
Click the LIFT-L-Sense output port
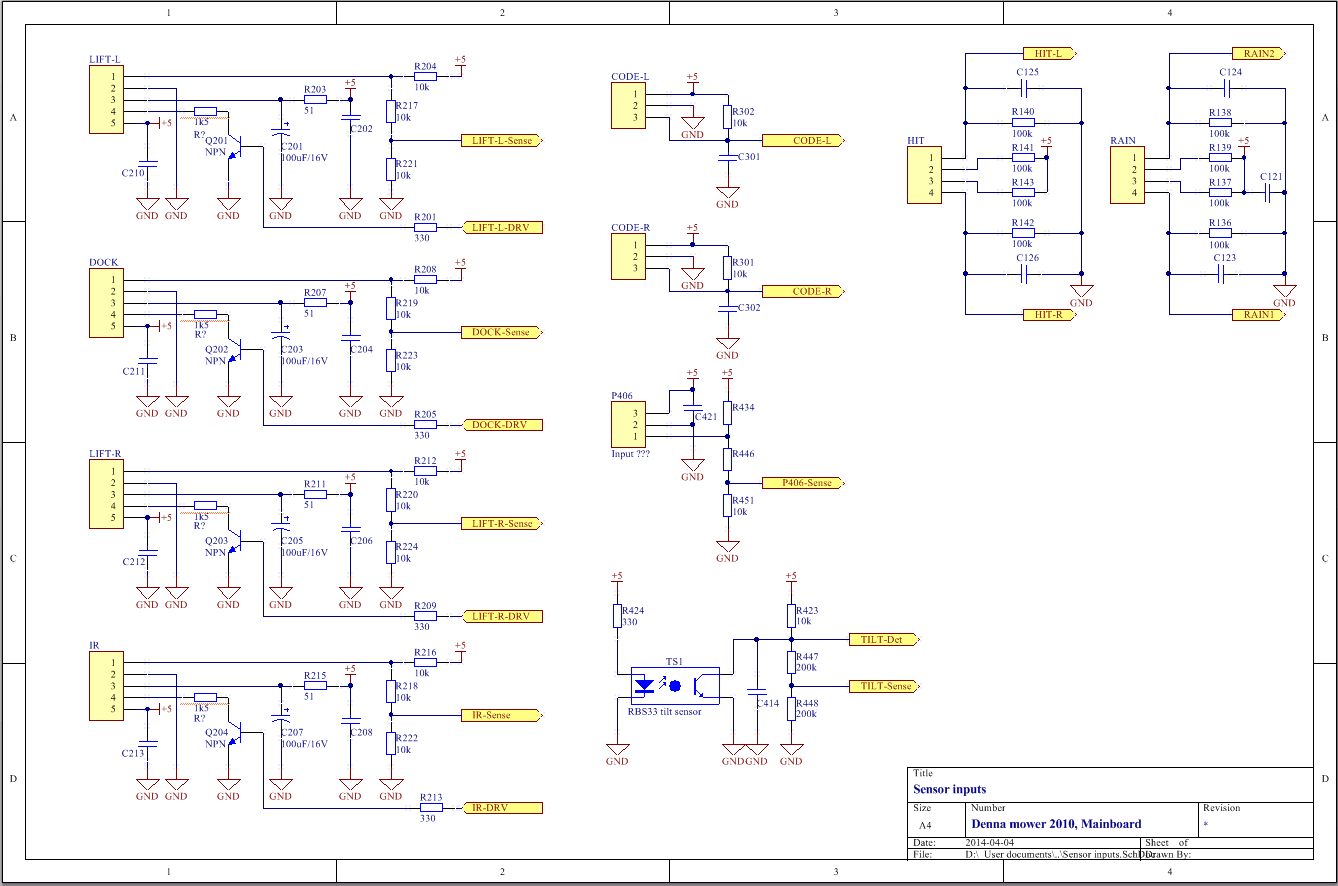tap(502, 141)
